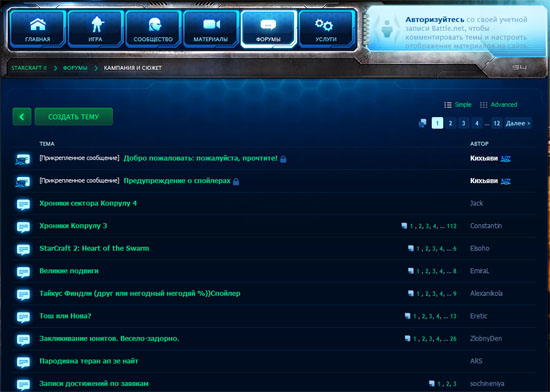
Task: Open the Сообщество navigation tab
Action: 153,29
